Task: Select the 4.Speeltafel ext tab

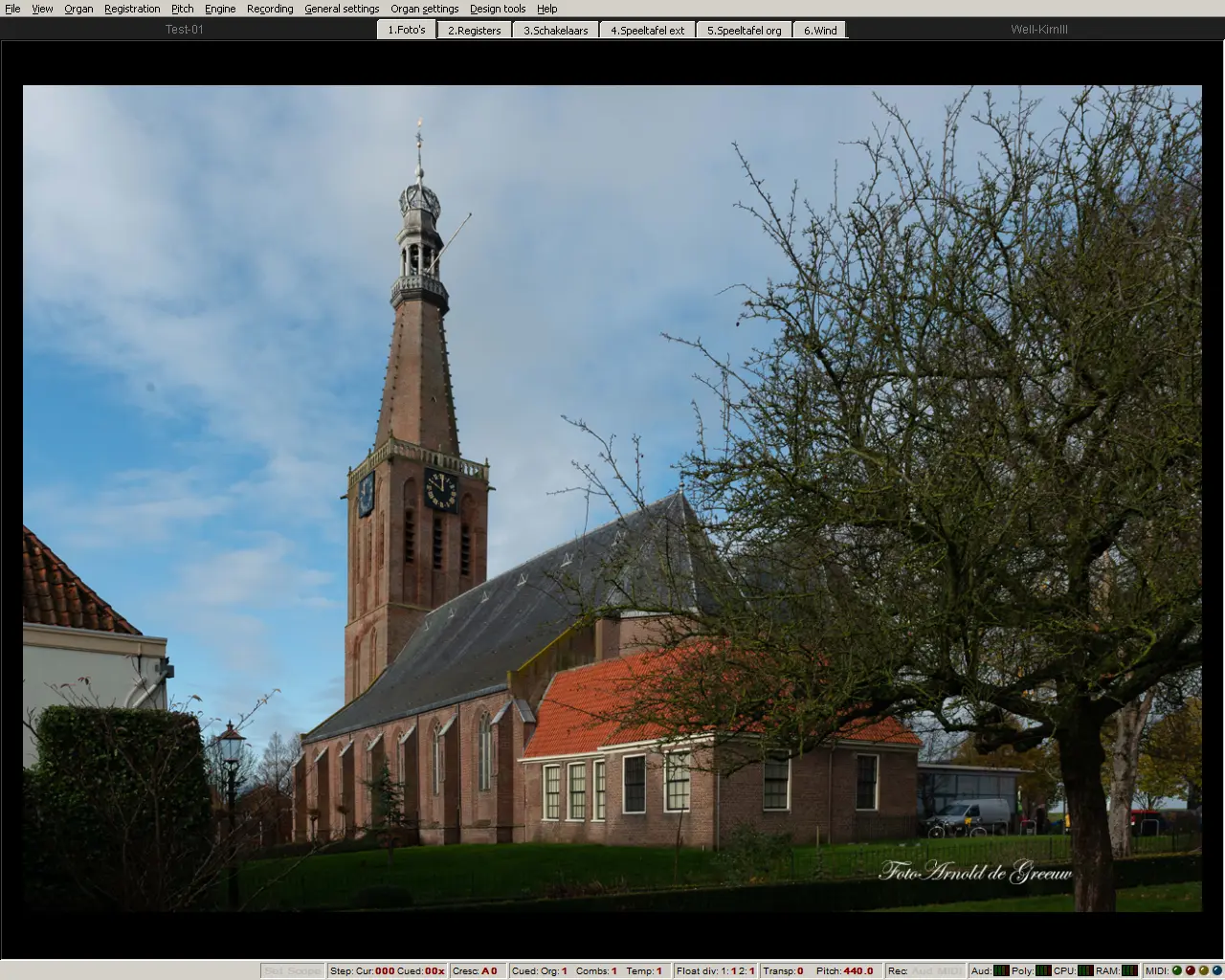Action: 647,31
